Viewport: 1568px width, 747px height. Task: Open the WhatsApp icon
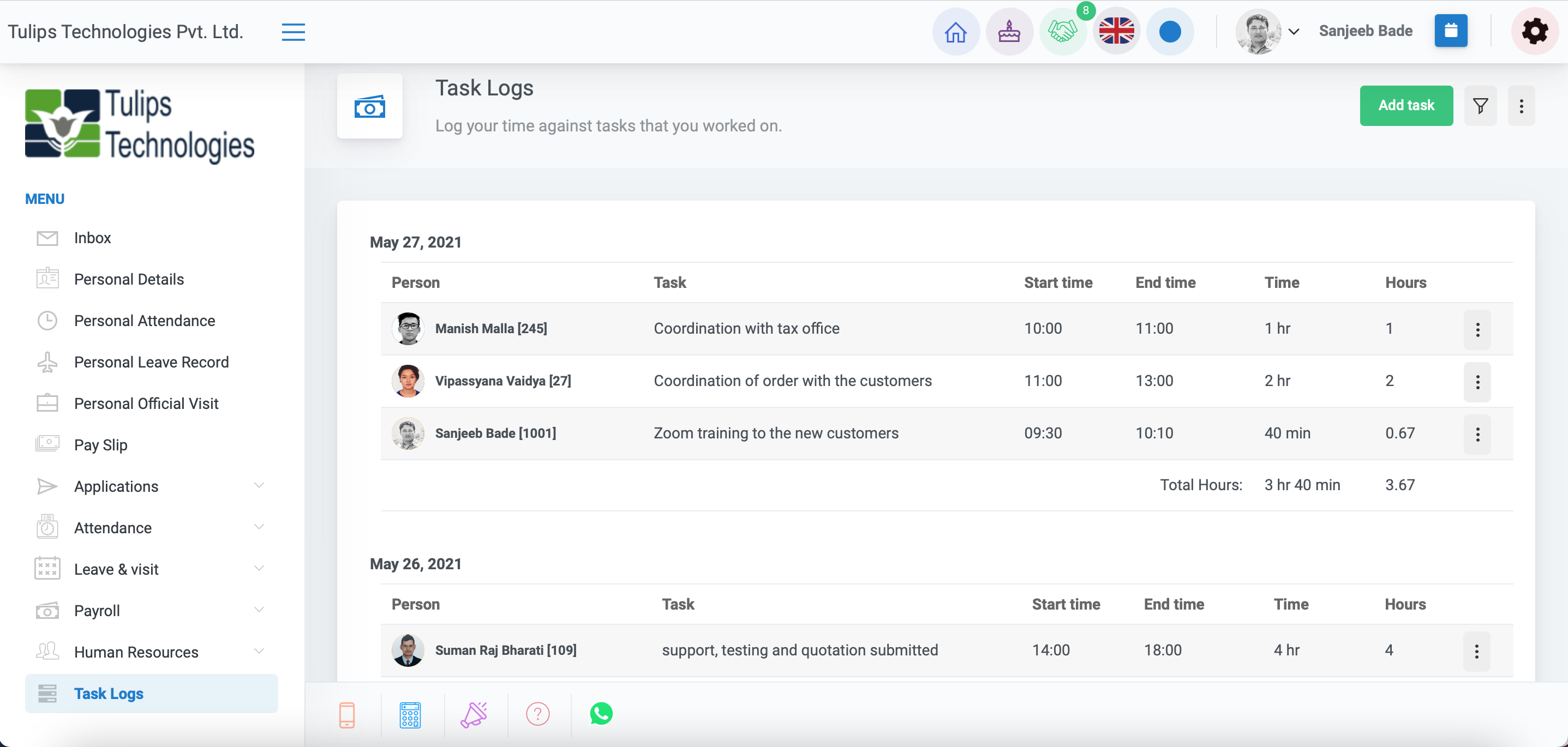pyautogui.click(x=601, y=714)
